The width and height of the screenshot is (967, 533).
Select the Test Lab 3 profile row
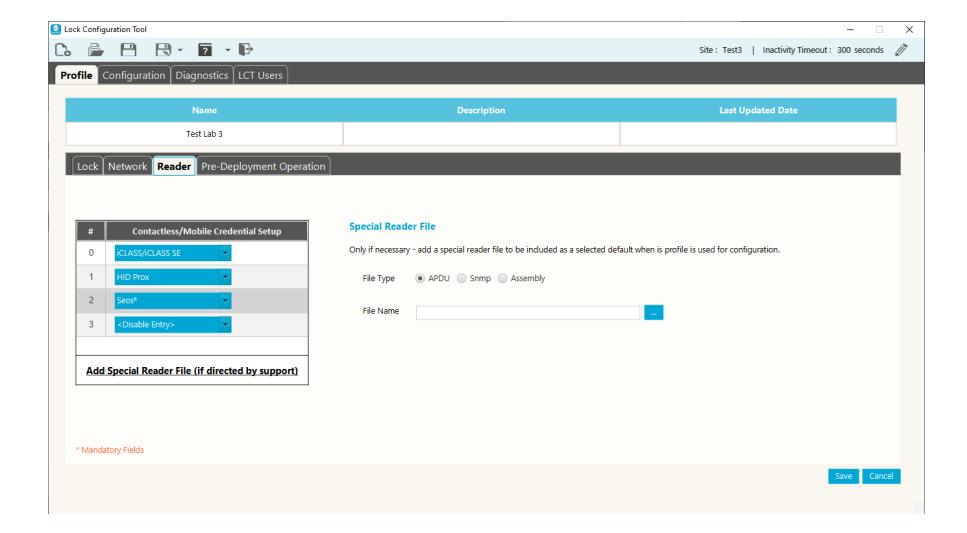click(x=481, y=134)
